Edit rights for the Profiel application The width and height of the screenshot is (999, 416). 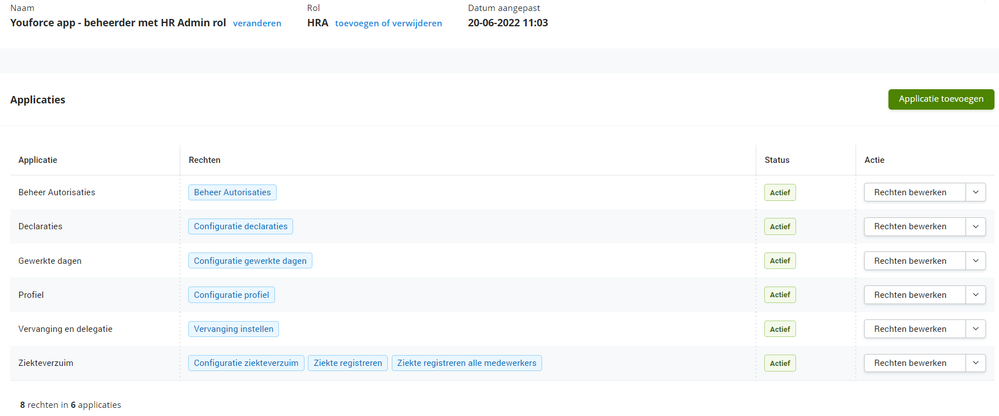click(915, 295)
